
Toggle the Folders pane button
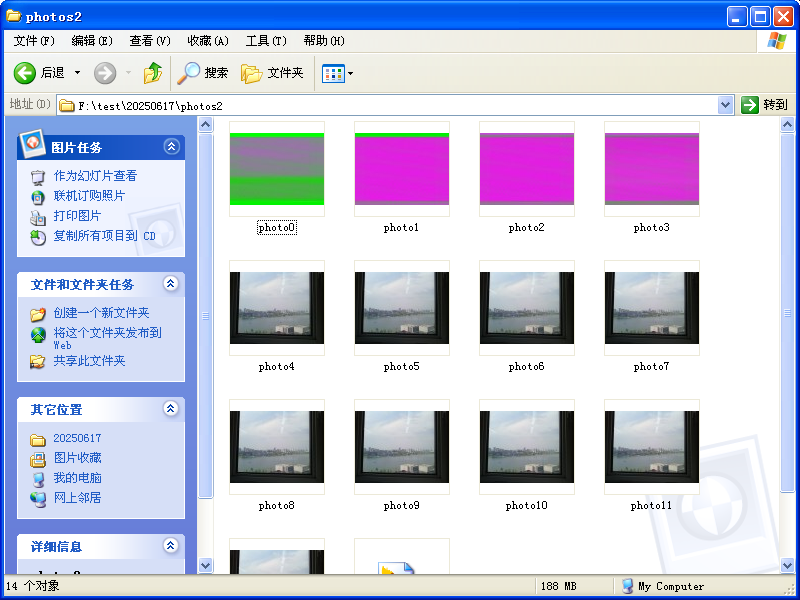pyautogui.click(x=272, y=73)
